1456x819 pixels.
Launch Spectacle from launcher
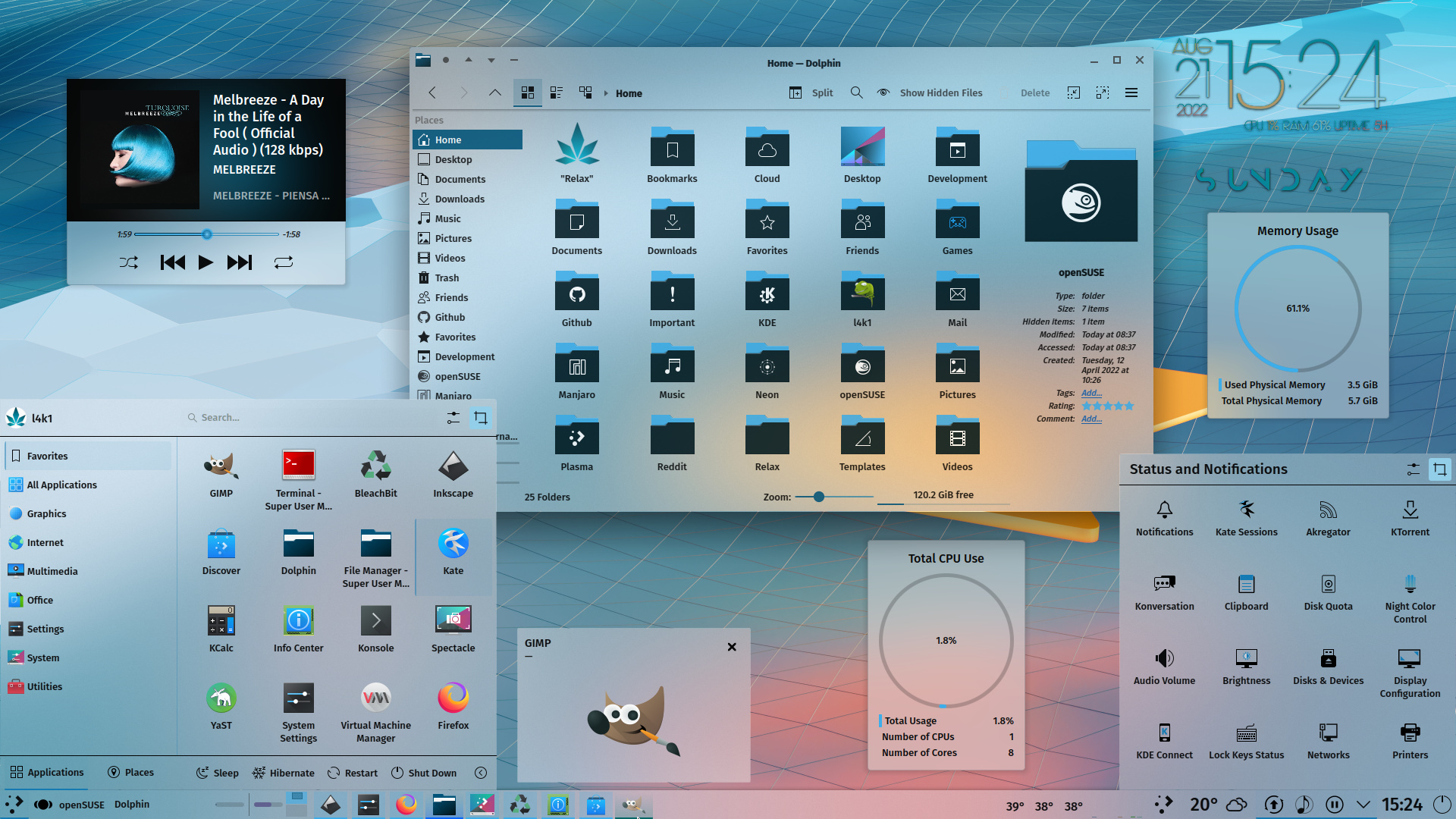(x=453, y=629)
